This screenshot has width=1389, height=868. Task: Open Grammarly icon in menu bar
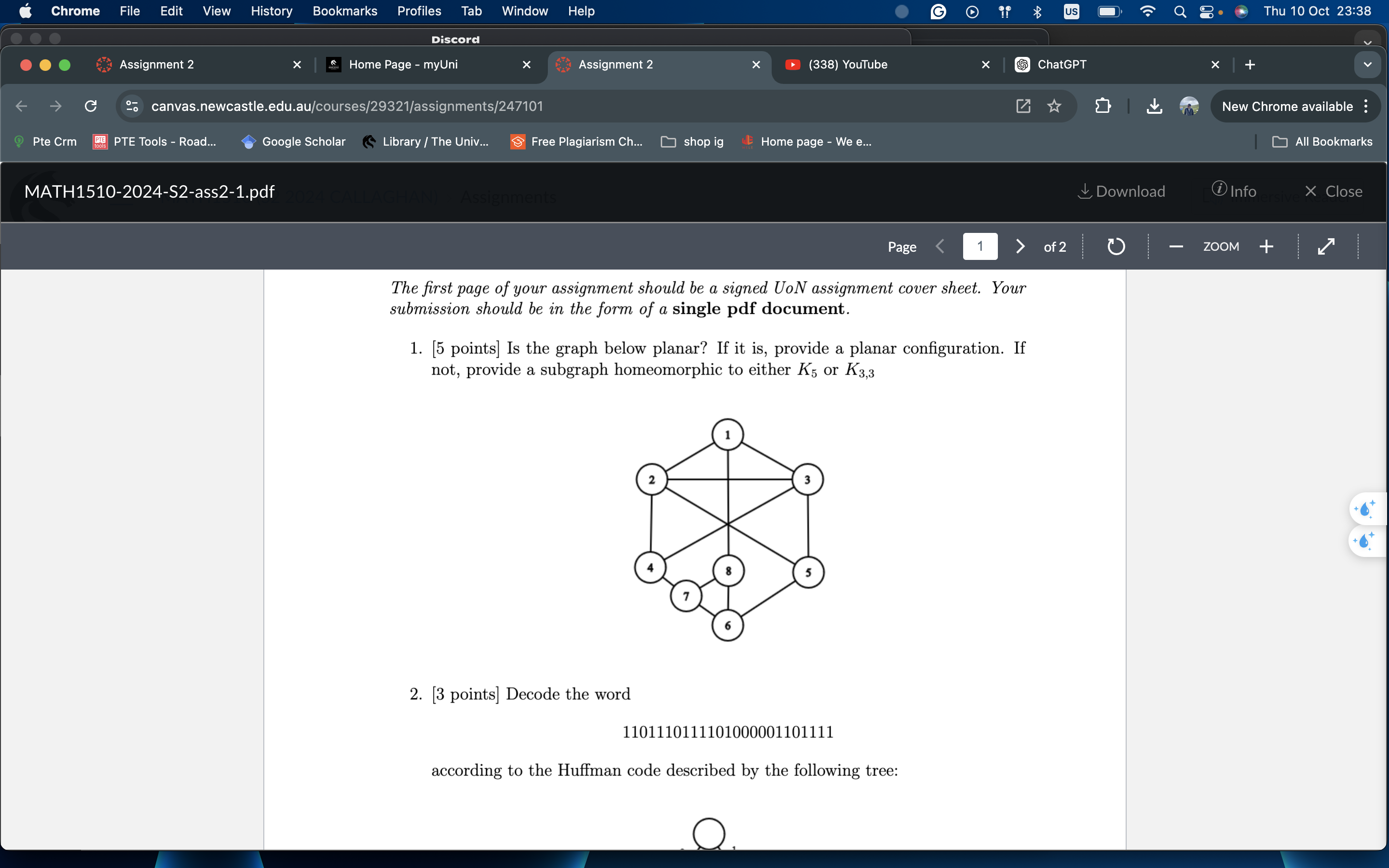(938, 11)
